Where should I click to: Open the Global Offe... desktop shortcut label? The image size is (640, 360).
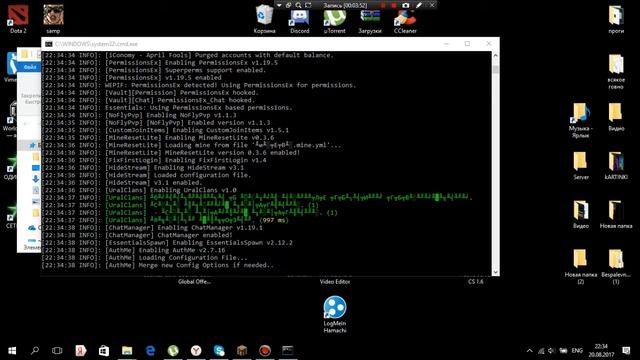(194, 281)
